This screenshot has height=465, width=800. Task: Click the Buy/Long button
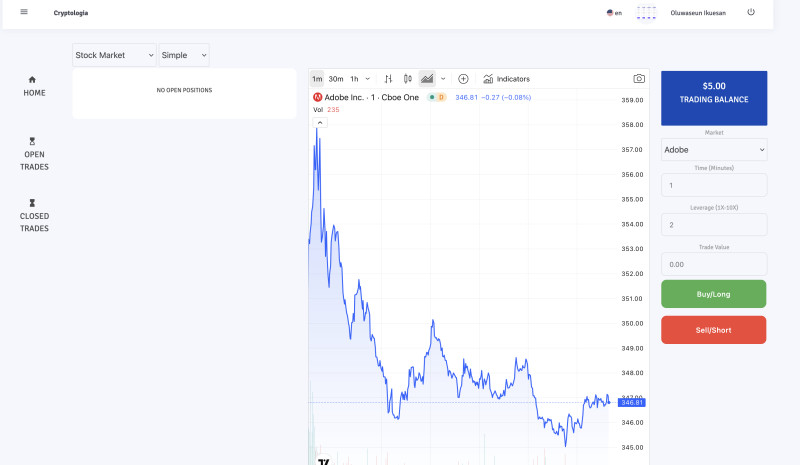[x=714, y=294]
